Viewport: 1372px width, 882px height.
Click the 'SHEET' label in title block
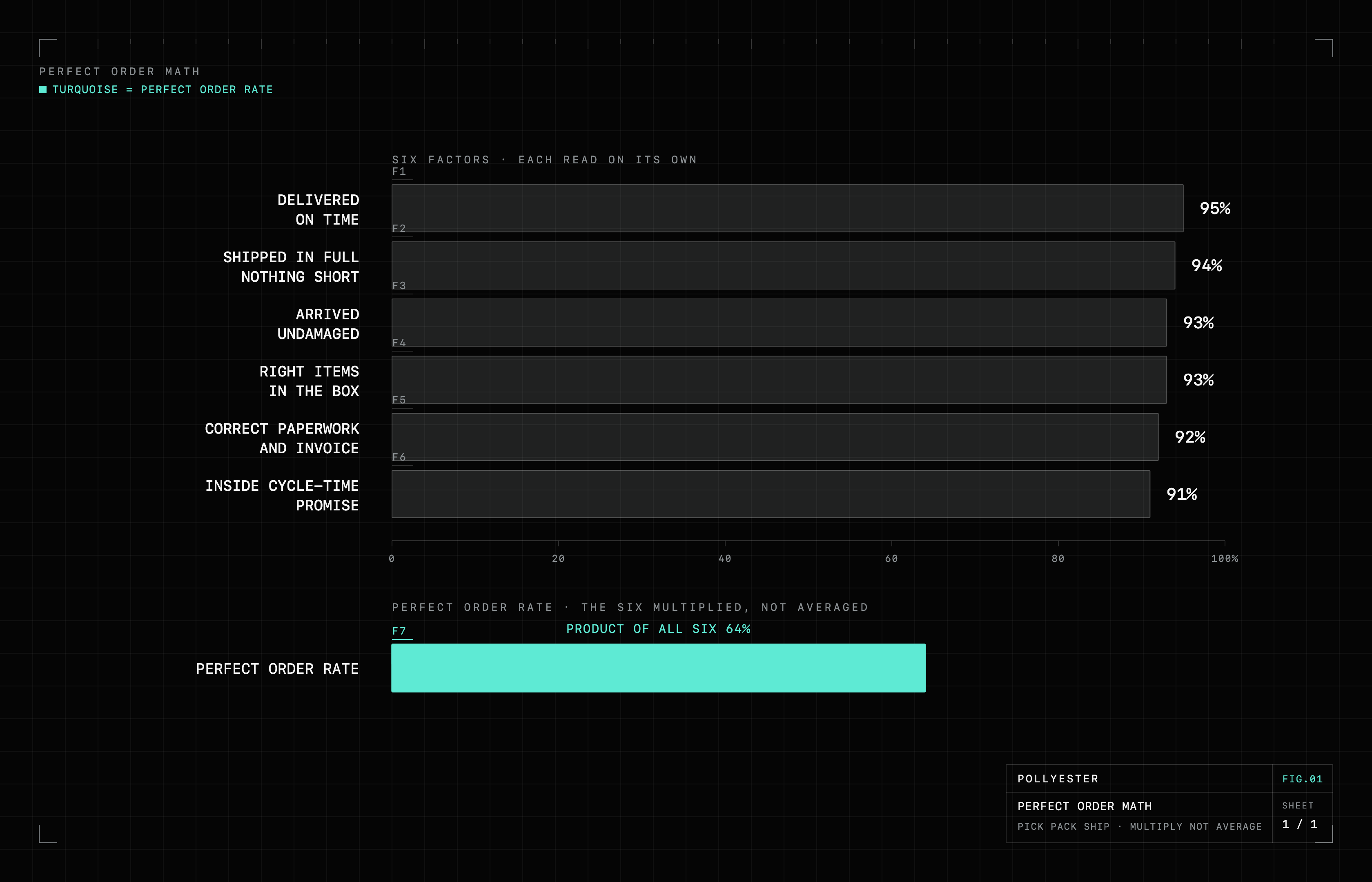pos(1298,806)
